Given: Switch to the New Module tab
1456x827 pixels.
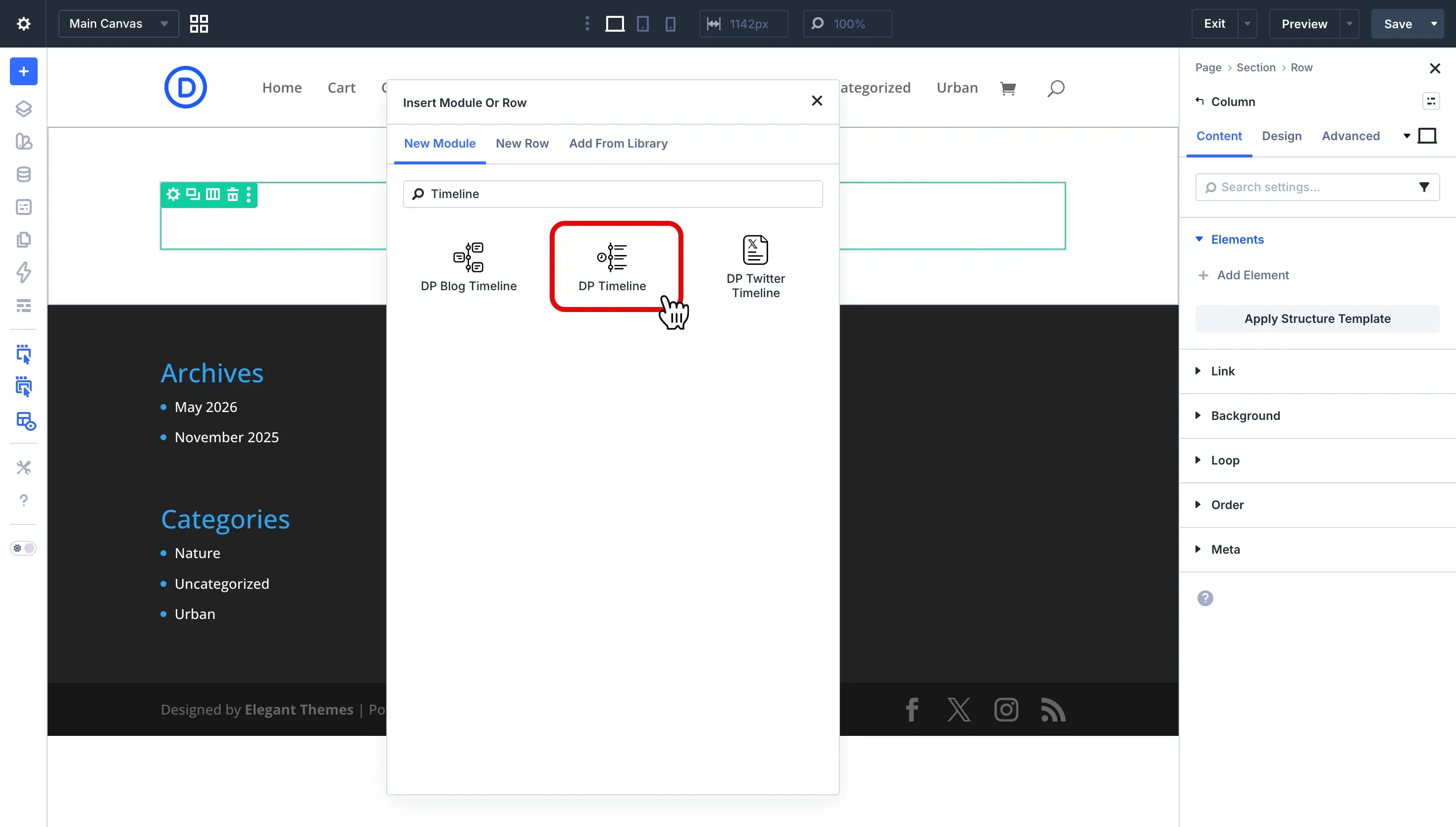Looking at the screenshot, I should point(440,144).
